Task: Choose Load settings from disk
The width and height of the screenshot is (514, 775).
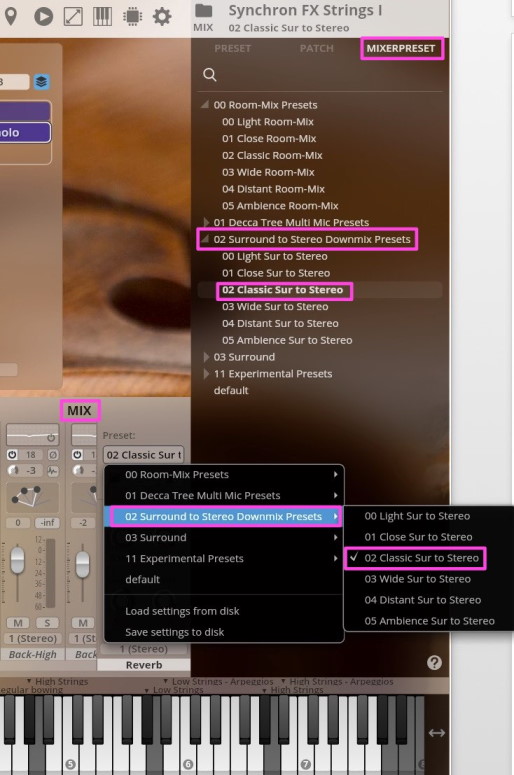Action: [224, 611]
